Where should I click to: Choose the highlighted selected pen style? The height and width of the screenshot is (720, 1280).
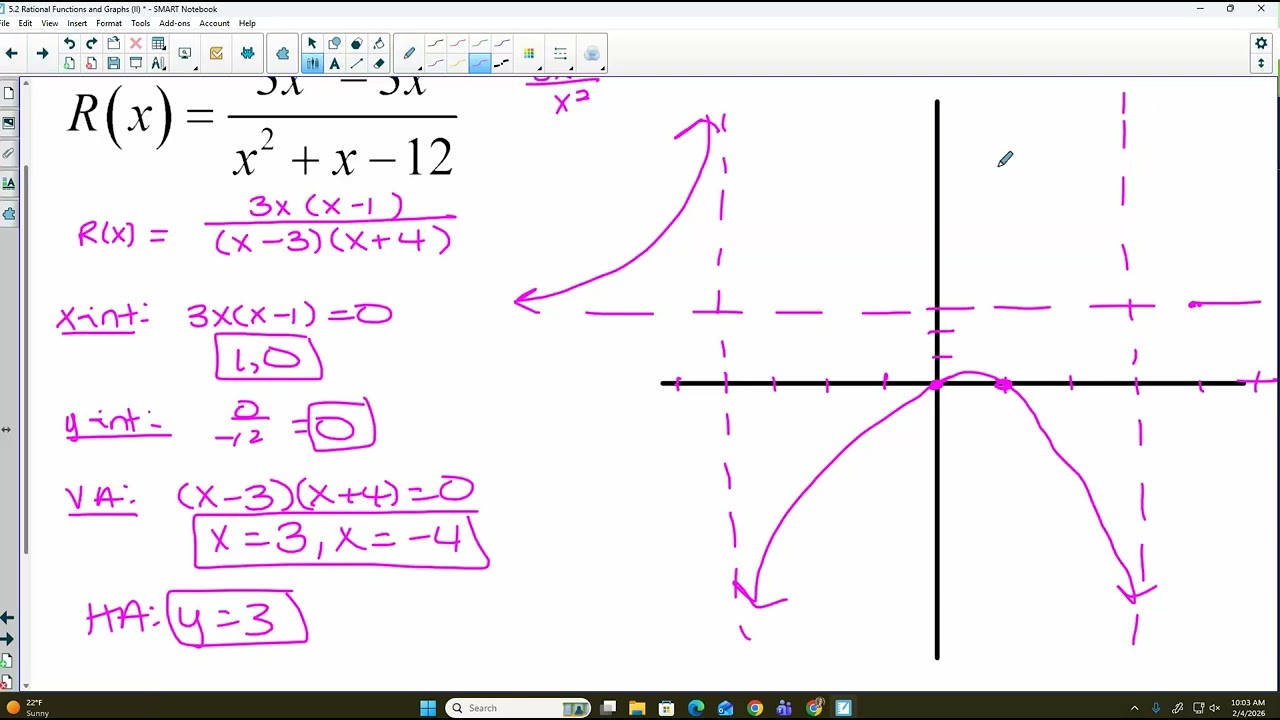480,63
